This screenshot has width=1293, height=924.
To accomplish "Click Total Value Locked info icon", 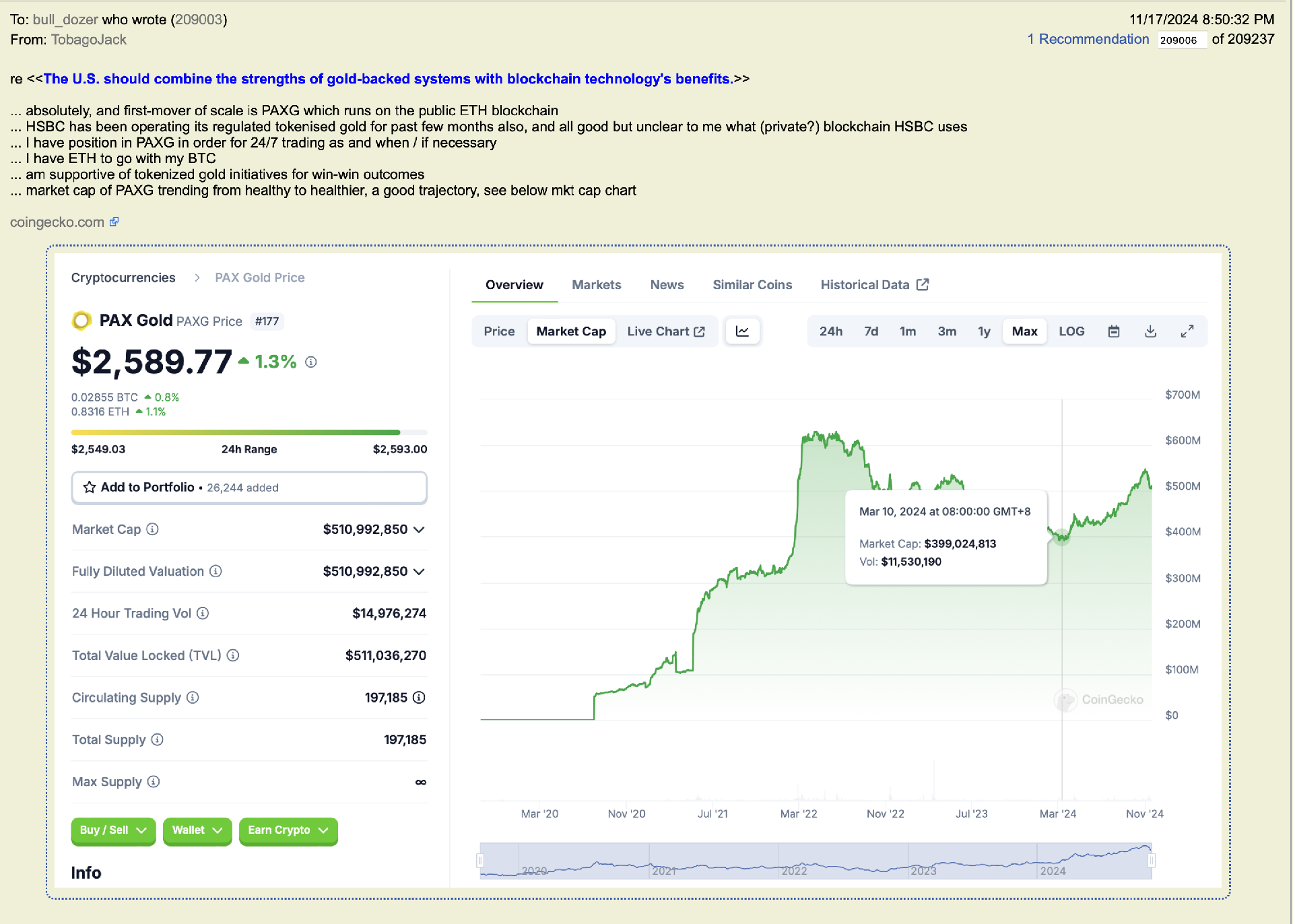I will pyautogui.click(x=233, y=655).
